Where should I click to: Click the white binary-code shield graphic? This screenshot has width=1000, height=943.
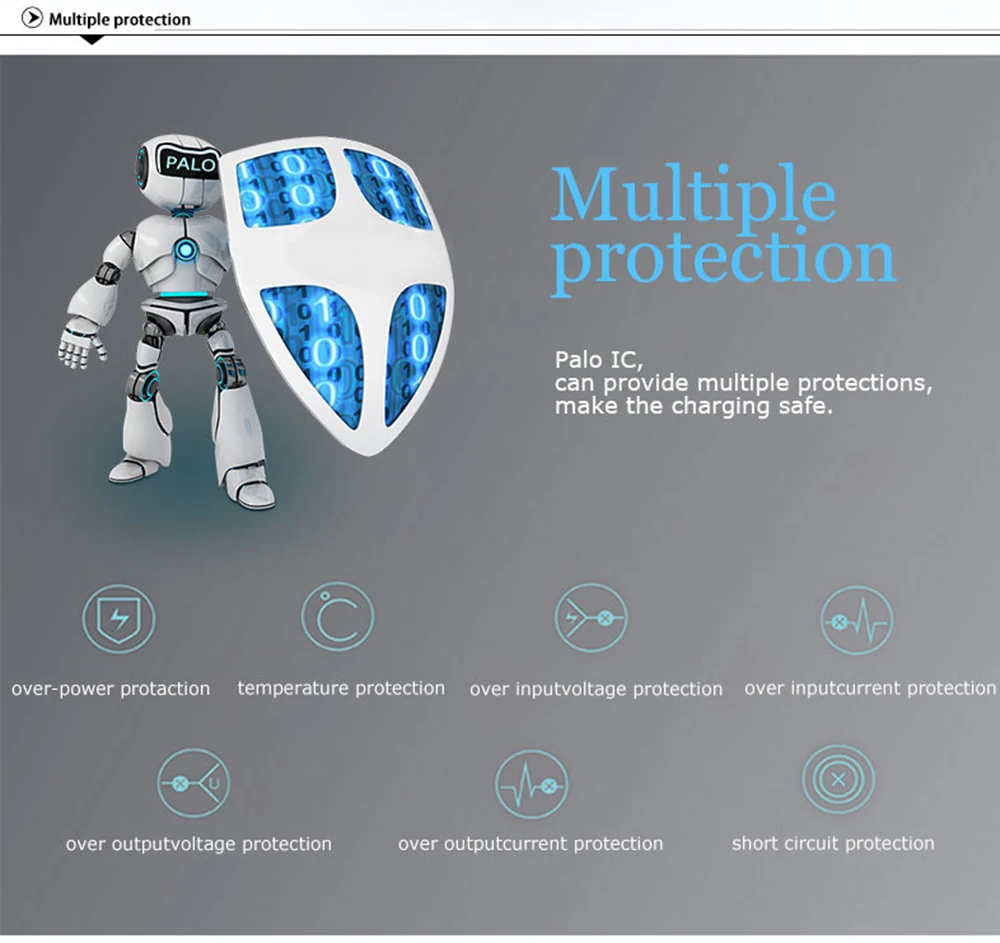point(339,295)
